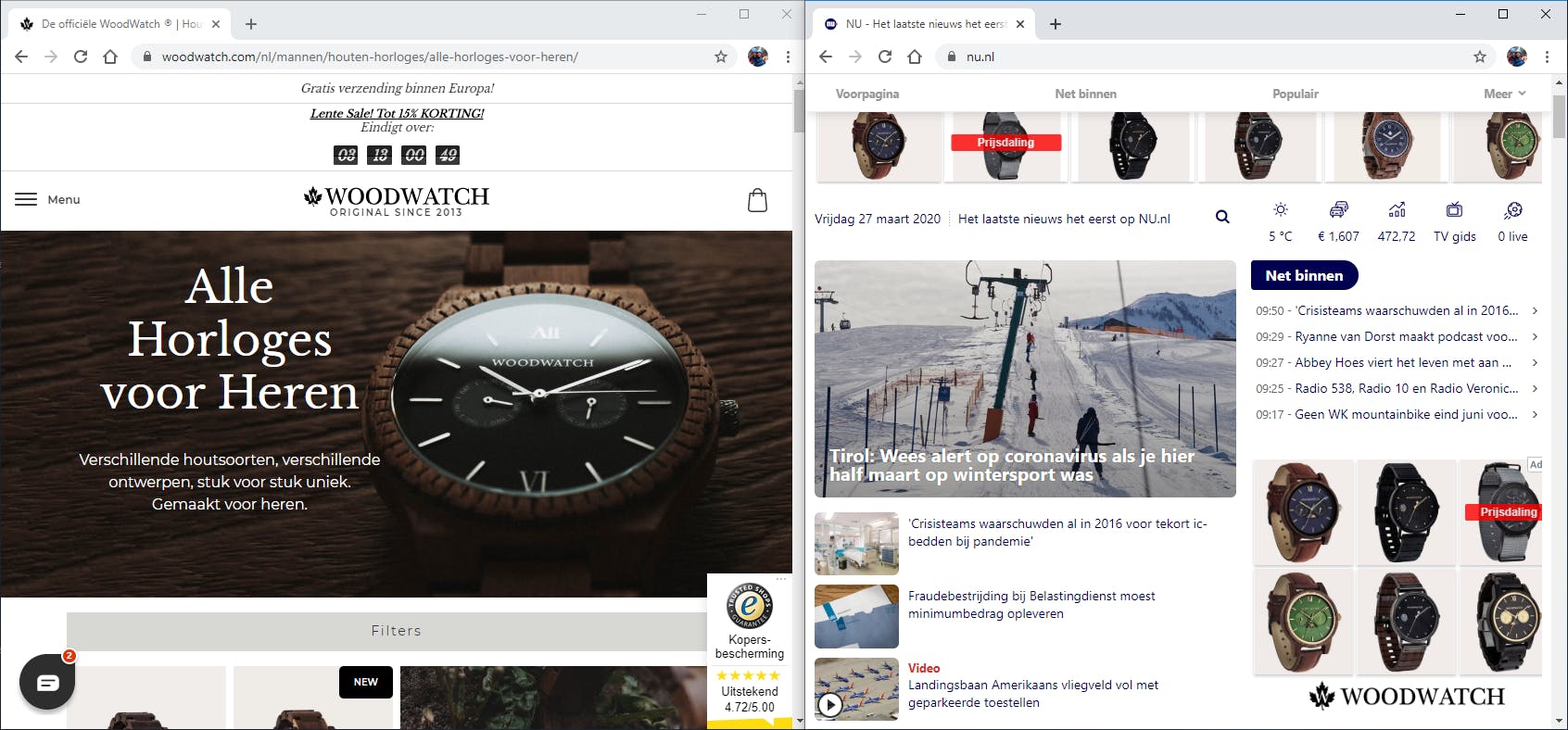Open profile avatar in NU.nl browser window
The height and width of the screenshot is (730, 1568).
click(1517, 57)
